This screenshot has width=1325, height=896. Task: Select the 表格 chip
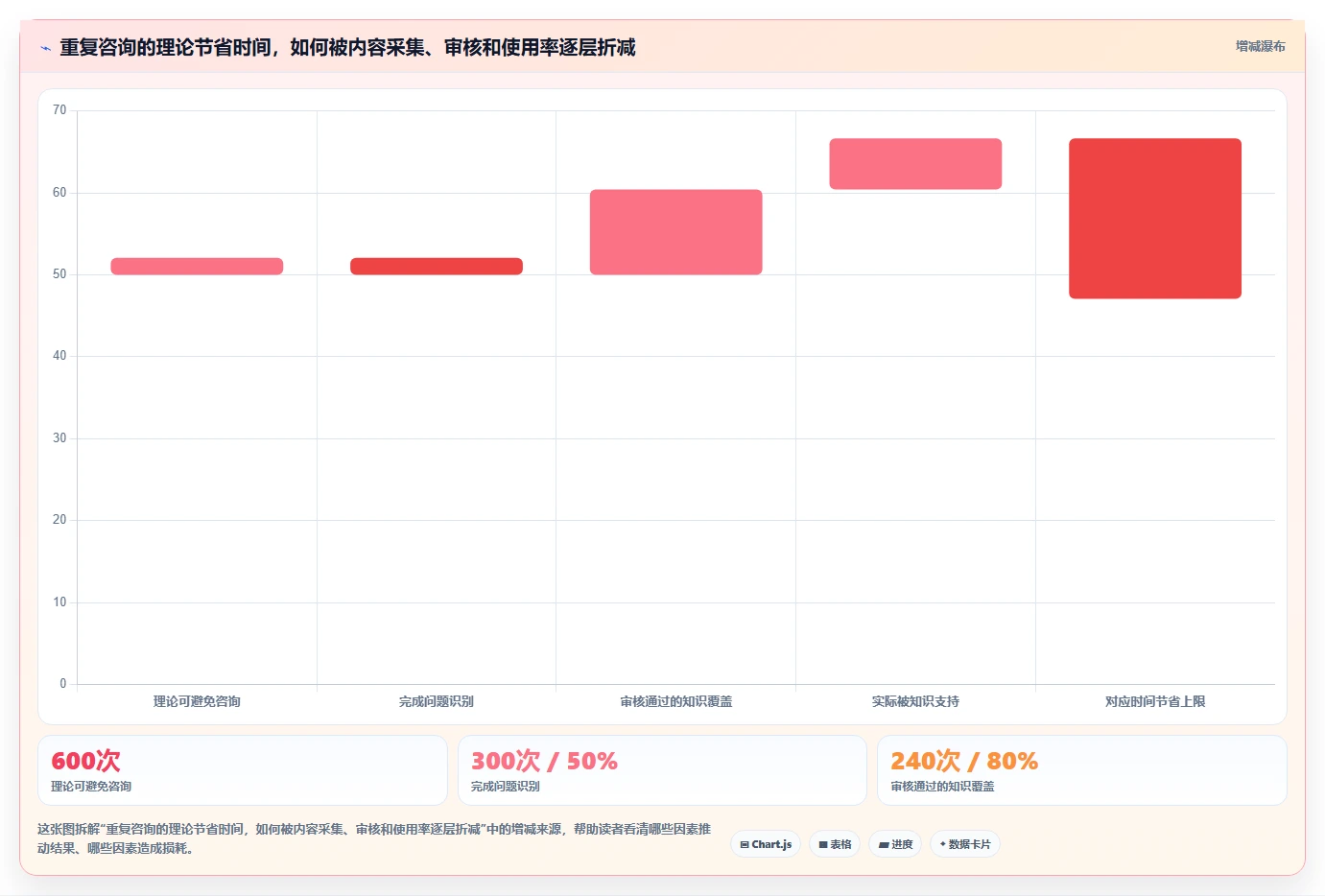pyautogui.click(x=835, y=844)
